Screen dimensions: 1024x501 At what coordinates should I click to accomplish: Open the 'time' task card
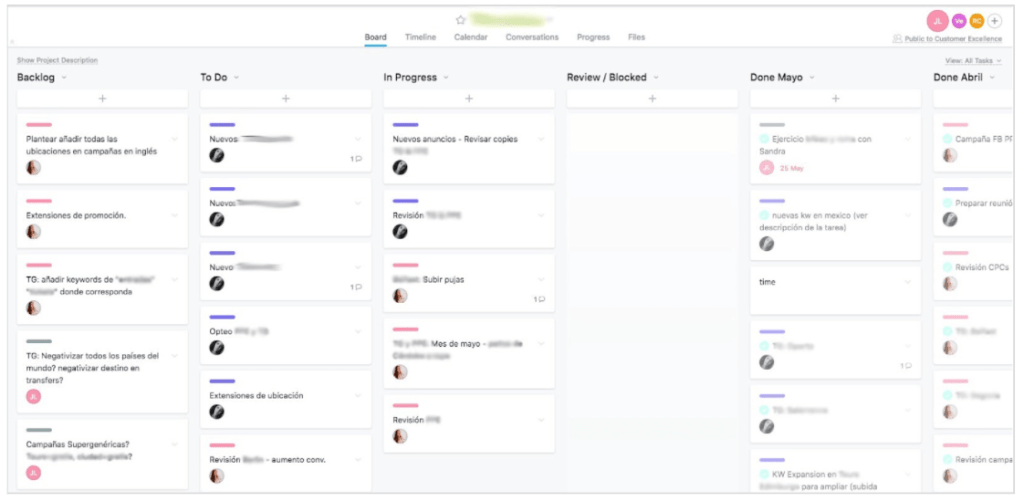coord(835,291)
